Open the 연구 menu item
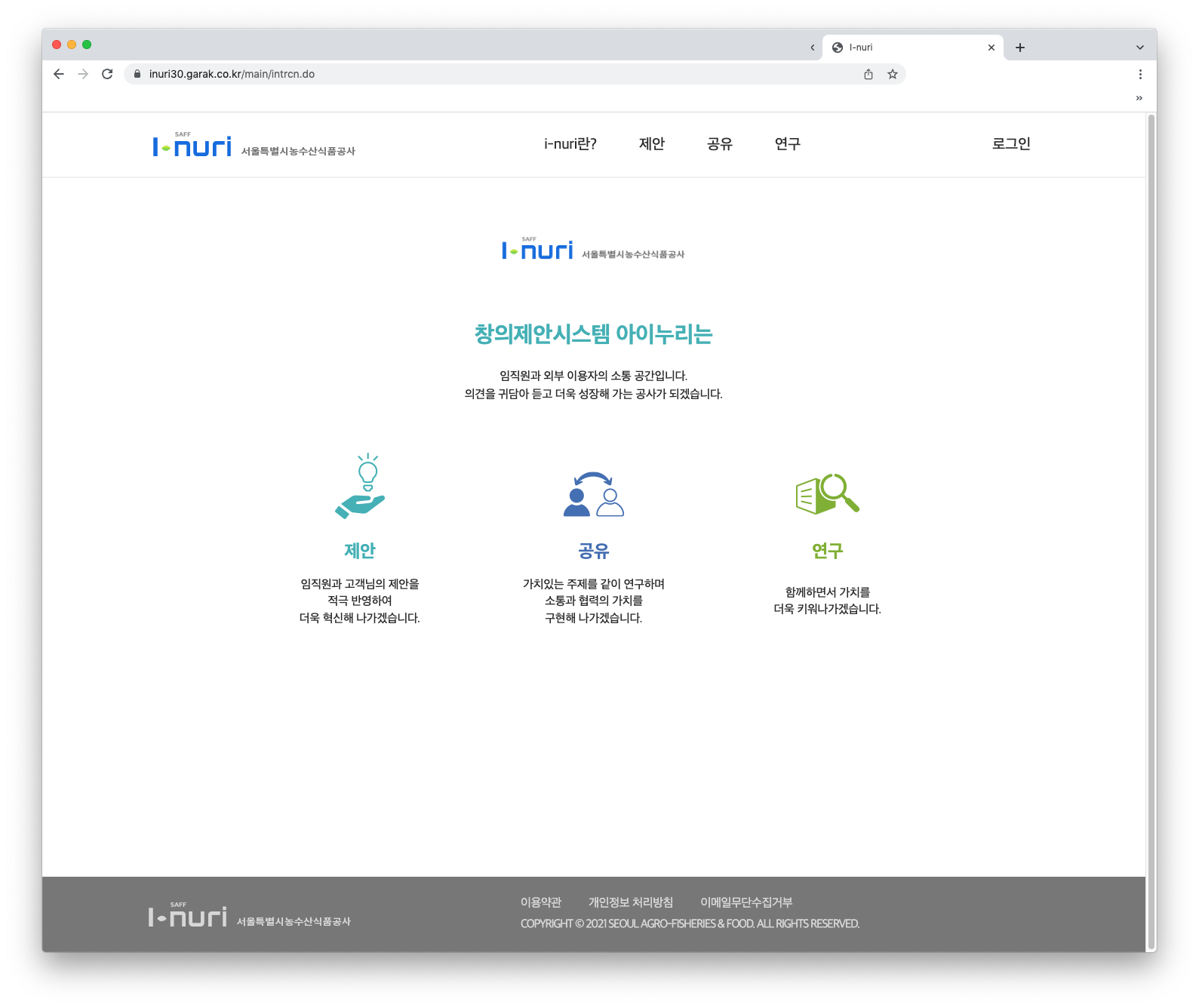Screen dimensions: 1199x1008 coord(788,144)
